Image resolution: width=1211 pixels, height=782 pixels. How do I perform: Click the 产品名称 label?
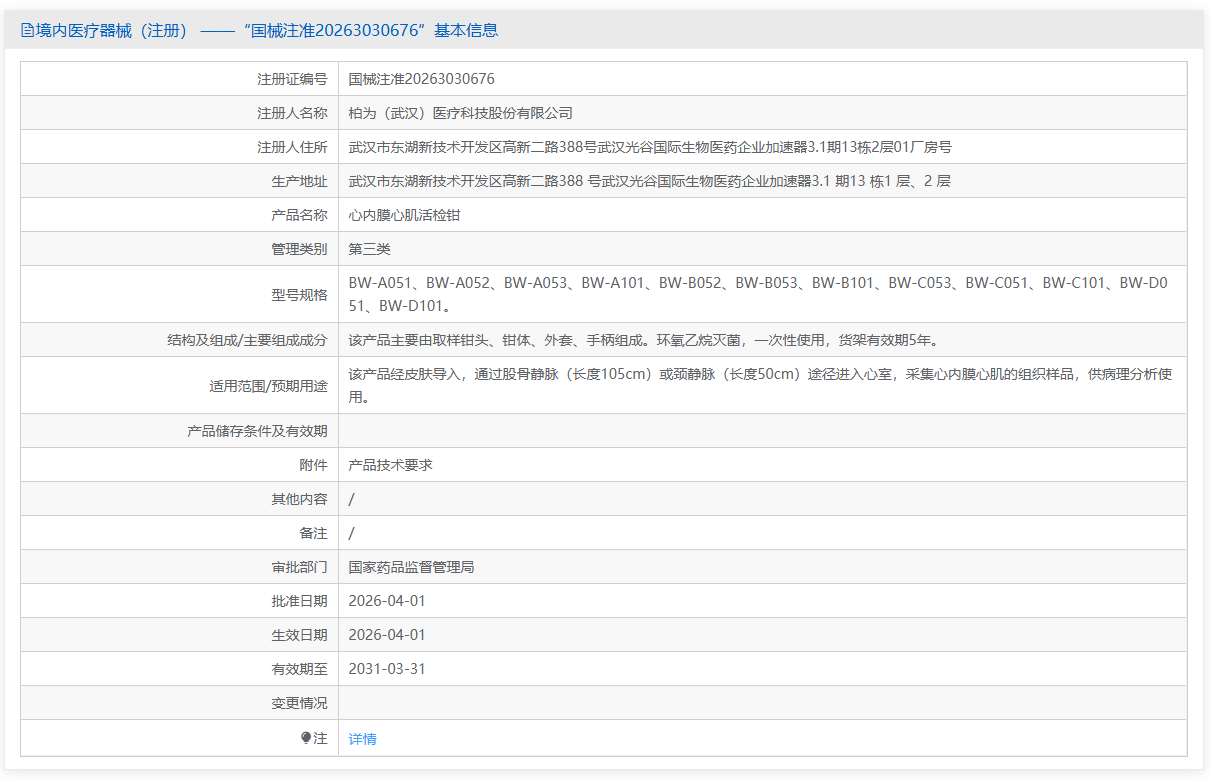(x=299, y=215)
